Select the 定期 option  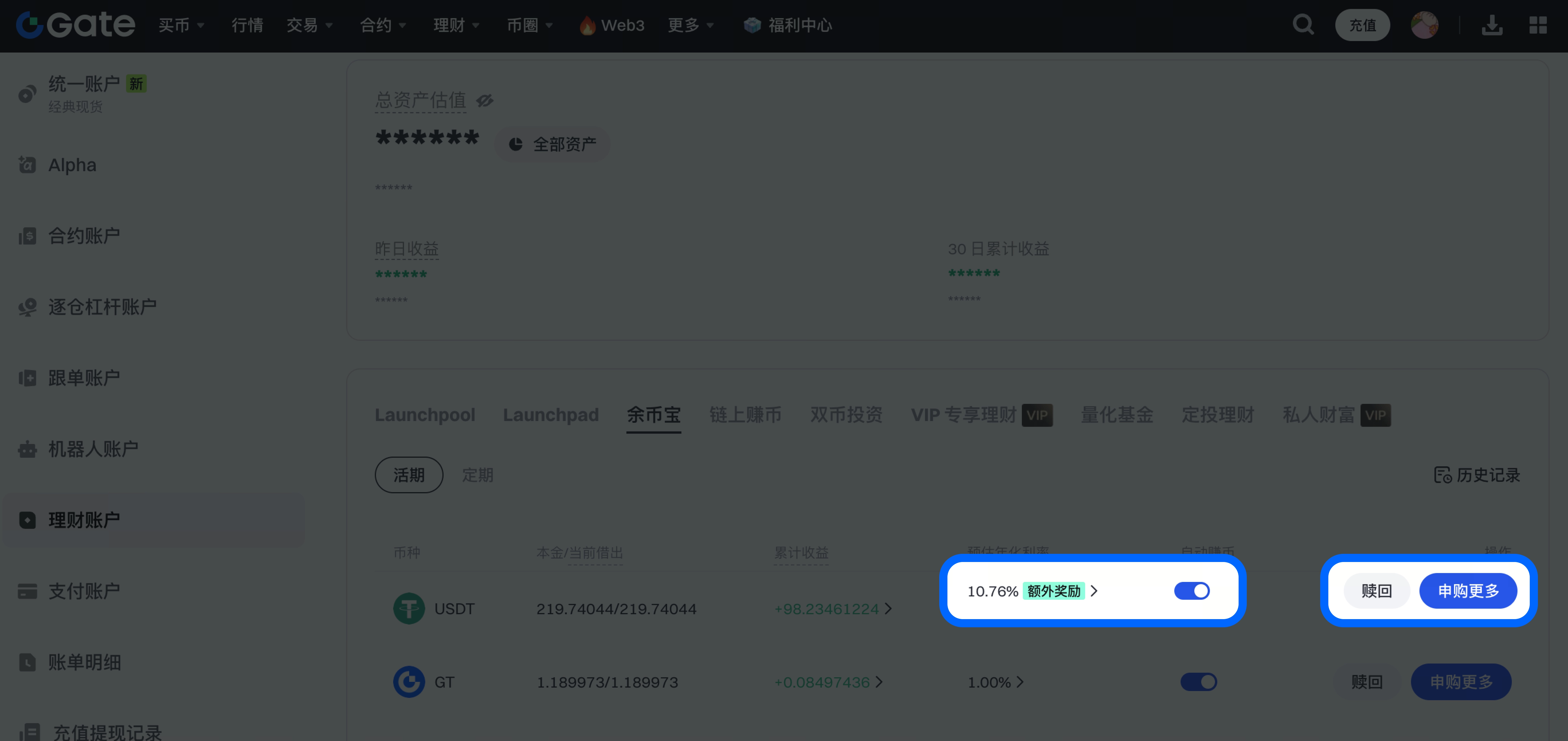point(477,475)
